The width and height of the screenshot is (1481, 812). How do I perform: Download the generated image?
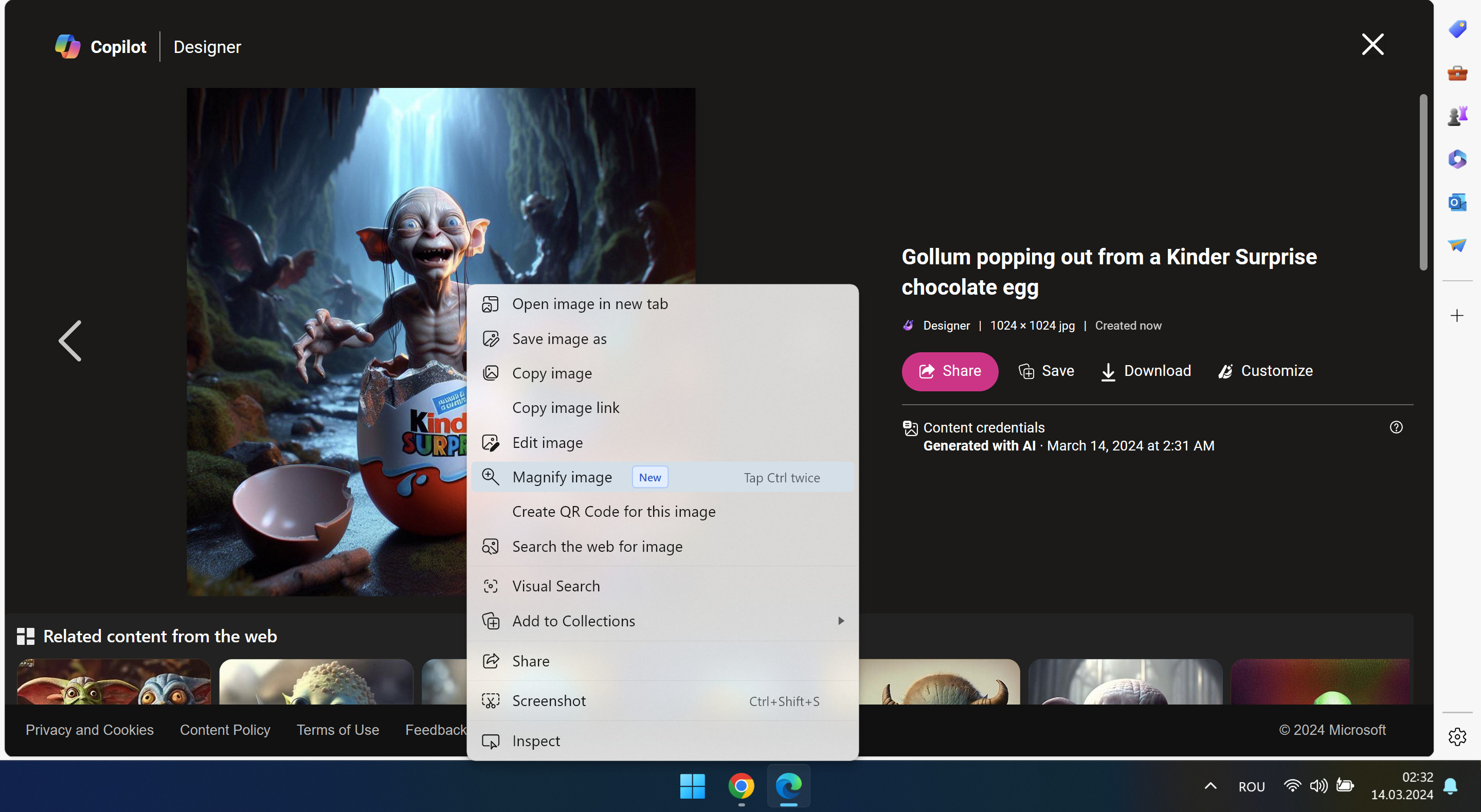tap(1145, 371)
